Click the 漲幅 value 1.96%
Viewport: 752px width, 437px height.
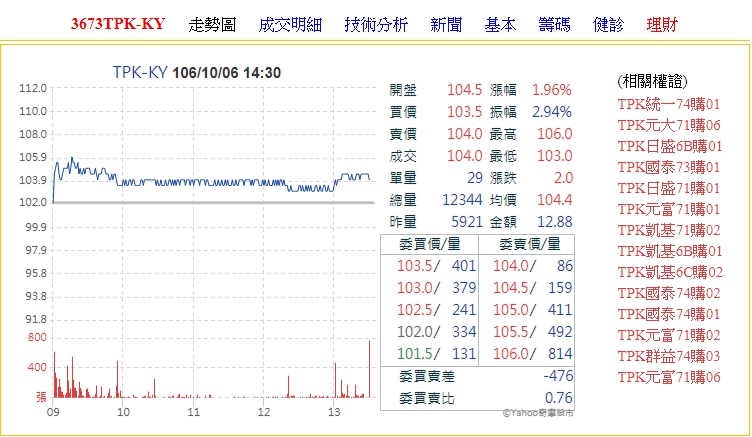tap(552, 90)
